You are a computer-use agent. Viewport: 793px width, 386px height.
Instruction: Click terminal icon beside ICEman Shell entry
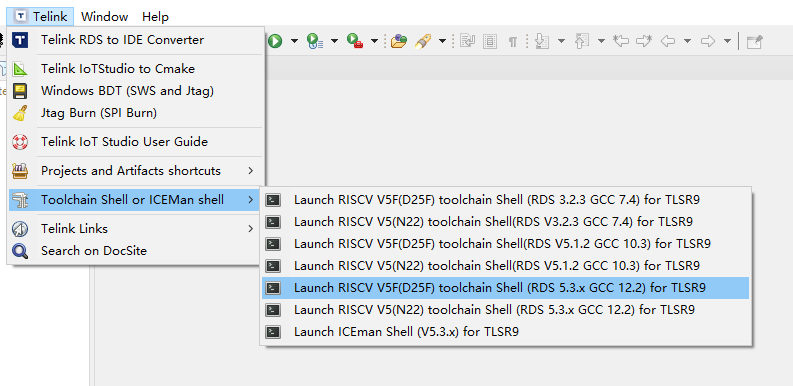tap(273, 332)
